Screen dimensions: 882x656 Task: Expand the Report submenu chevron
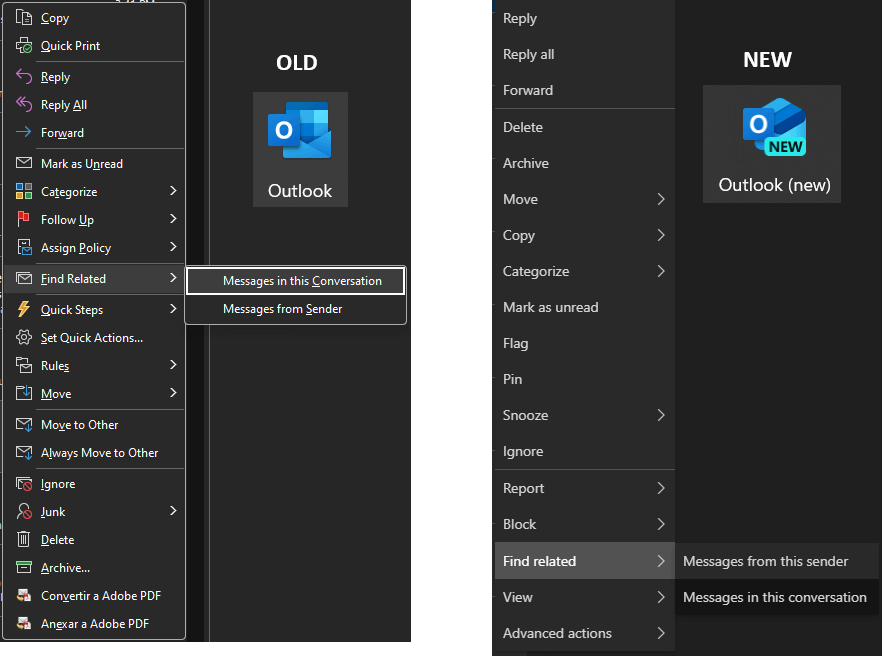click(x=661, y=488)
